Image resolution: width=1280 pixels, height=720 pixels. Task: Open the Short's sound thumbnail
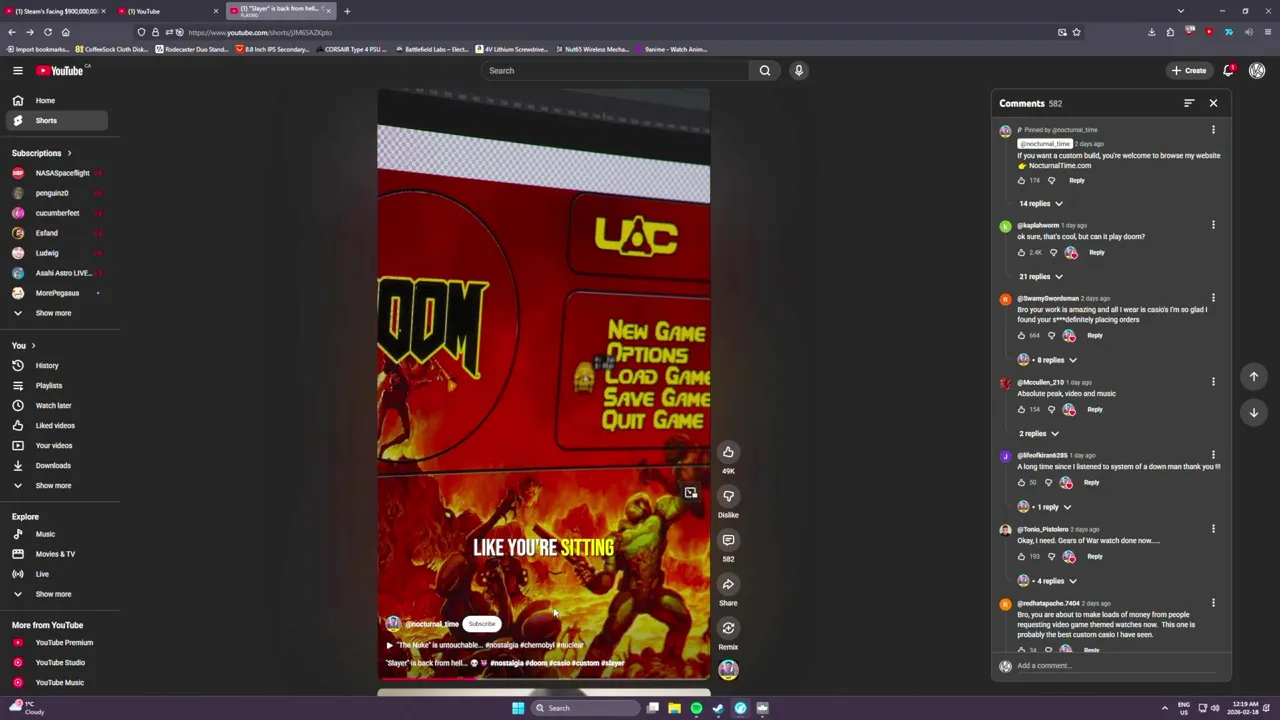coord(728,670)
